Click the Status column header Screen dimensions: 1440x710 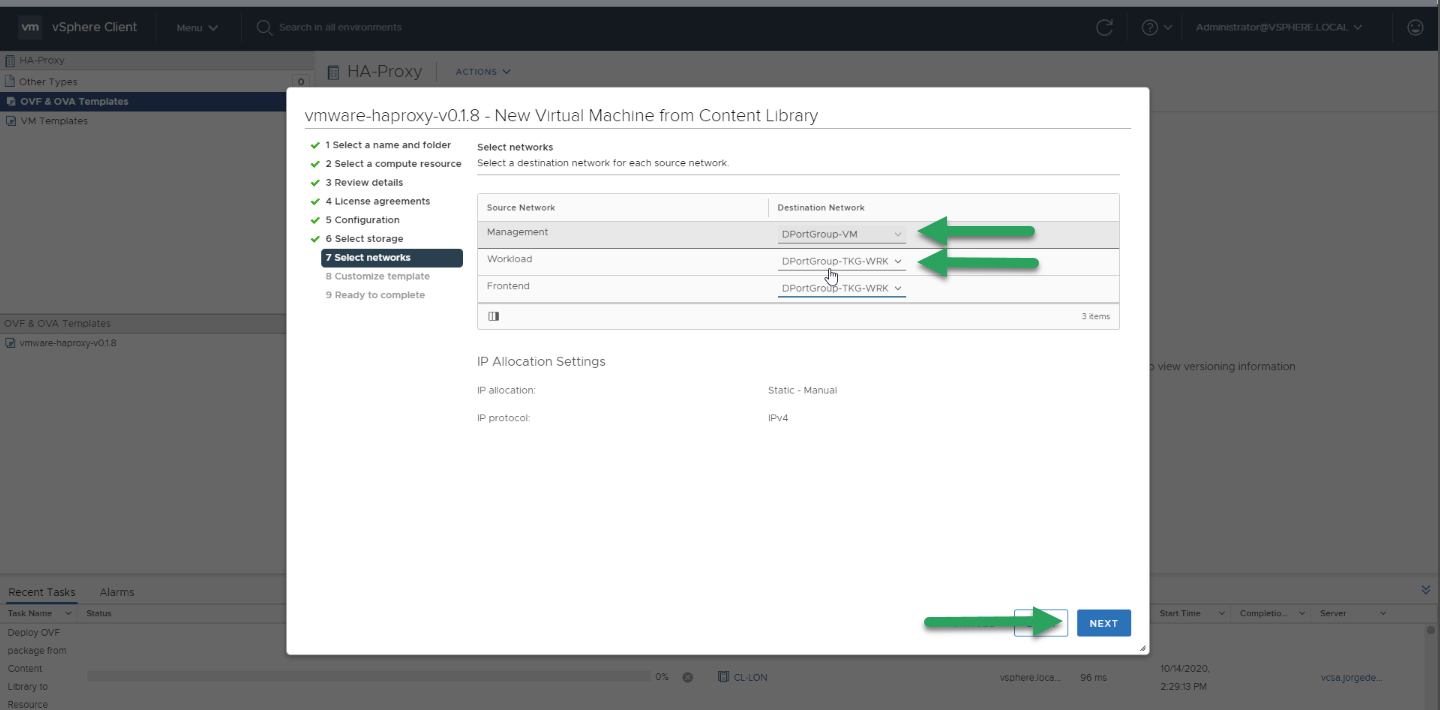[99, 613]
